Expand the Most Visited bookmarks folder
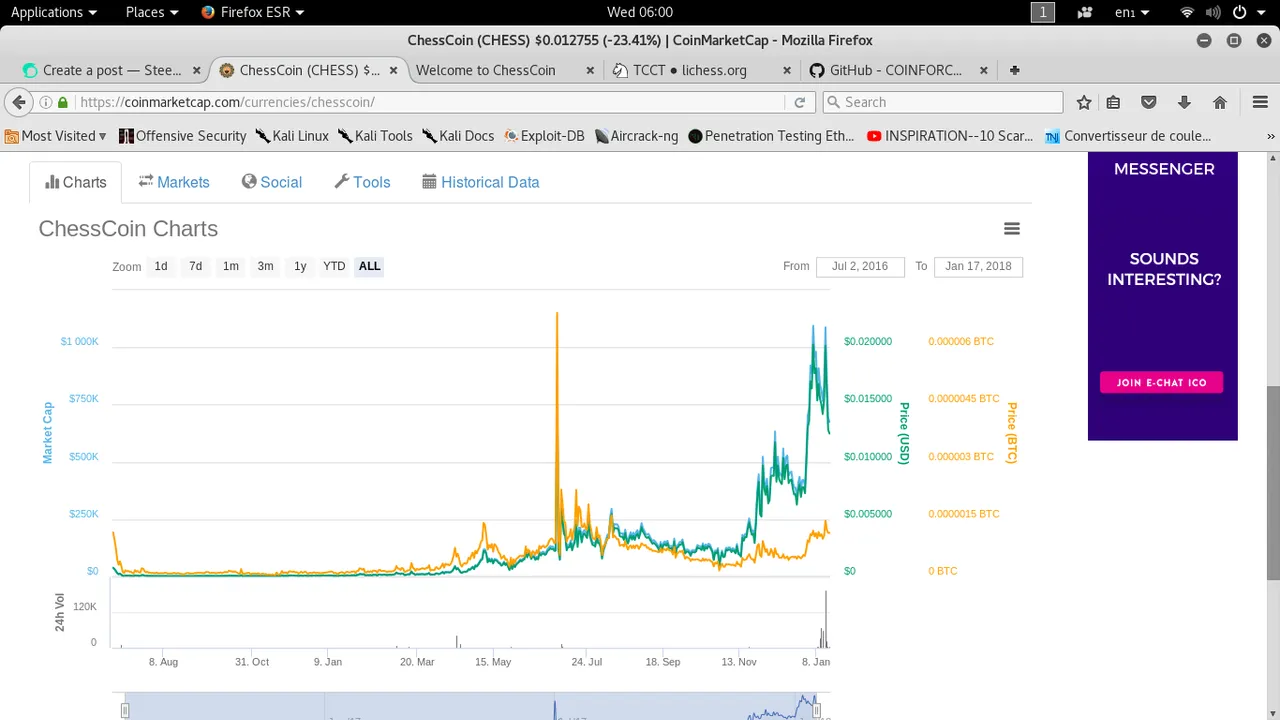The image size is (1280, 720). (x=56, y=135)
